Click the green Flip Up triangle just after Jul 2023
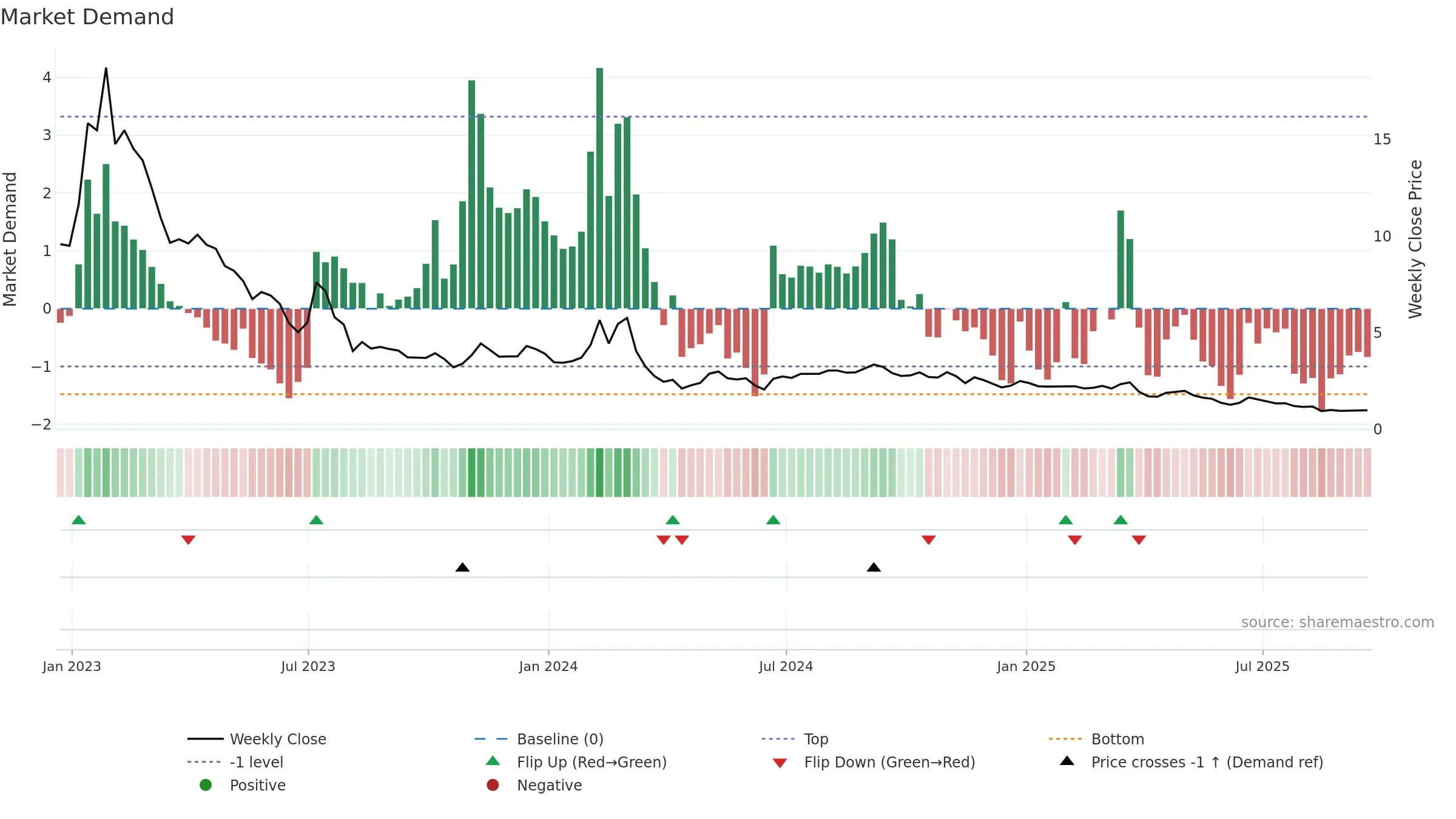 click(316, 520)
